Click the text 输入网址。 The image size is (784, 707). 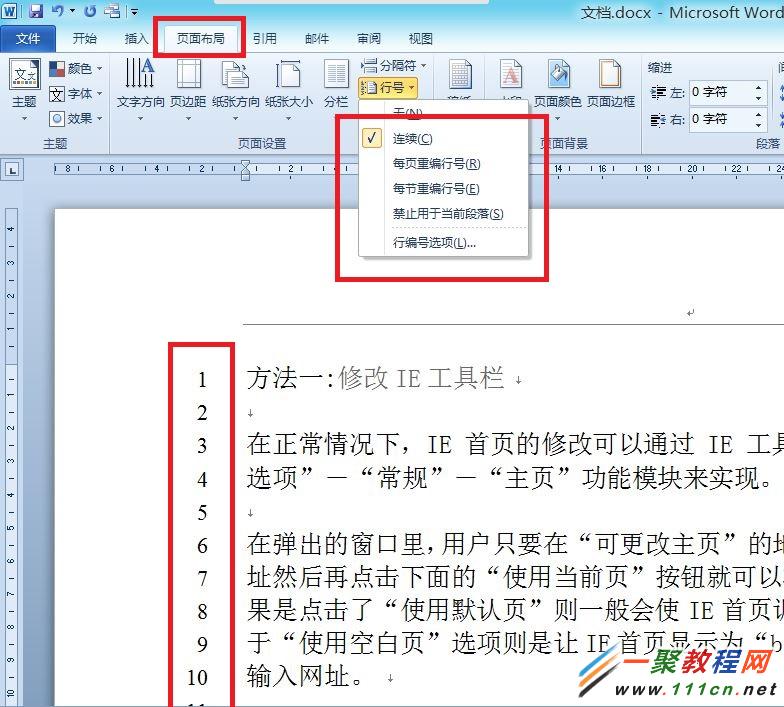305,676
